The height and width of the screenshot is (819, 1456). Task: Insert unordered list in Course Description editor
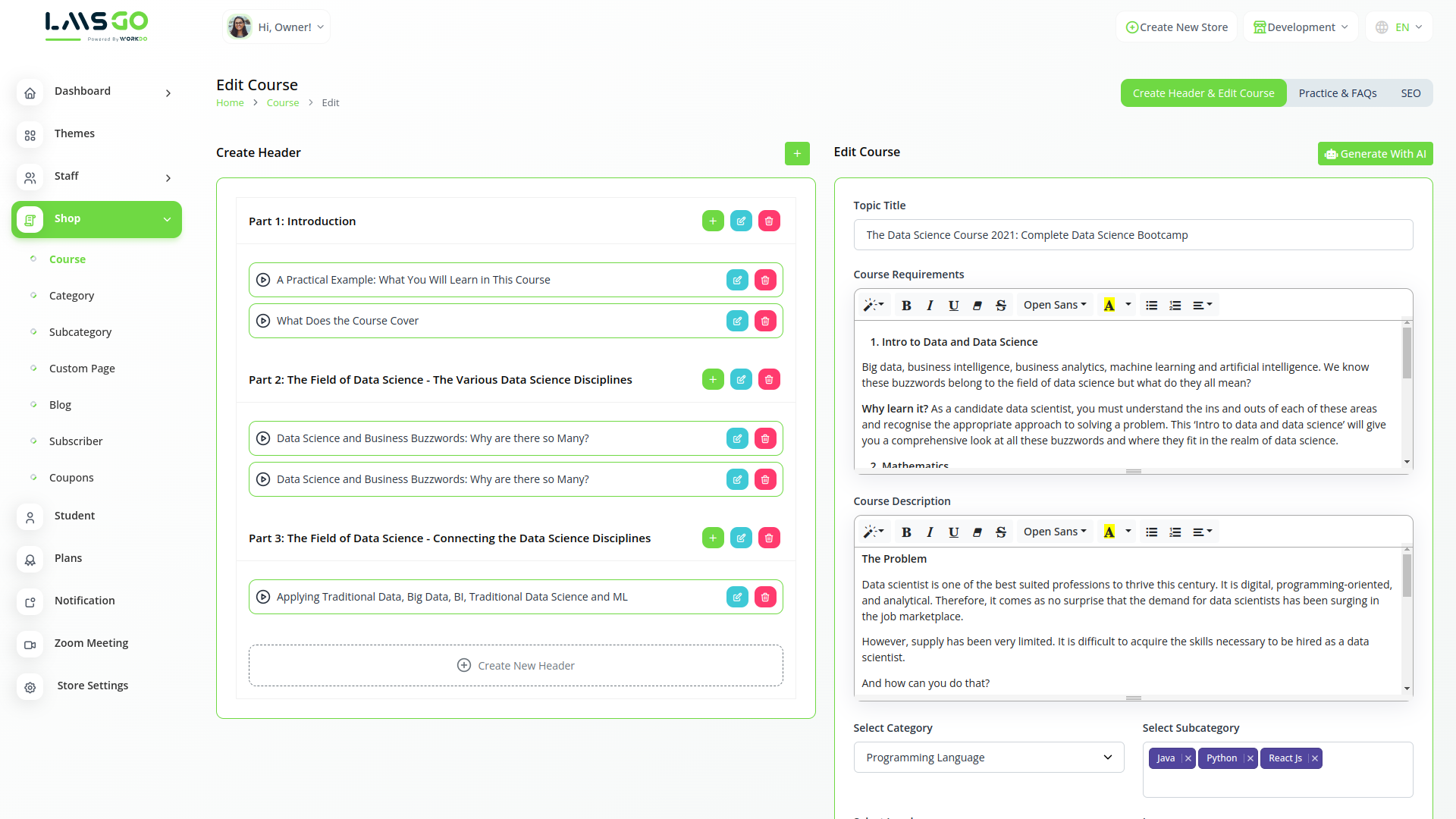[1151, 532]
